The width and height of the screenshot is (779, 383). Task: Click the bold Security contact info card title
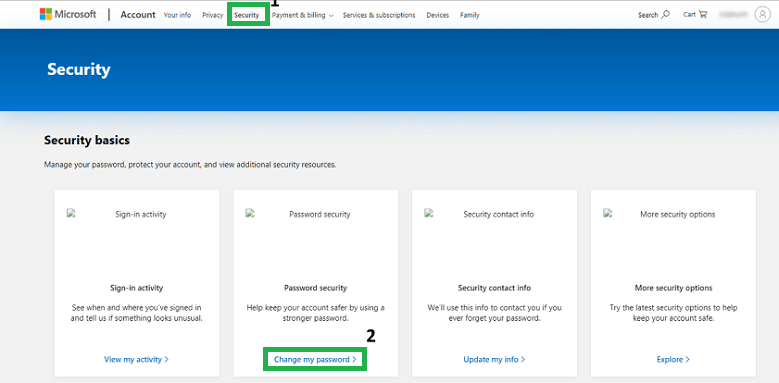(x=494, y=288)
